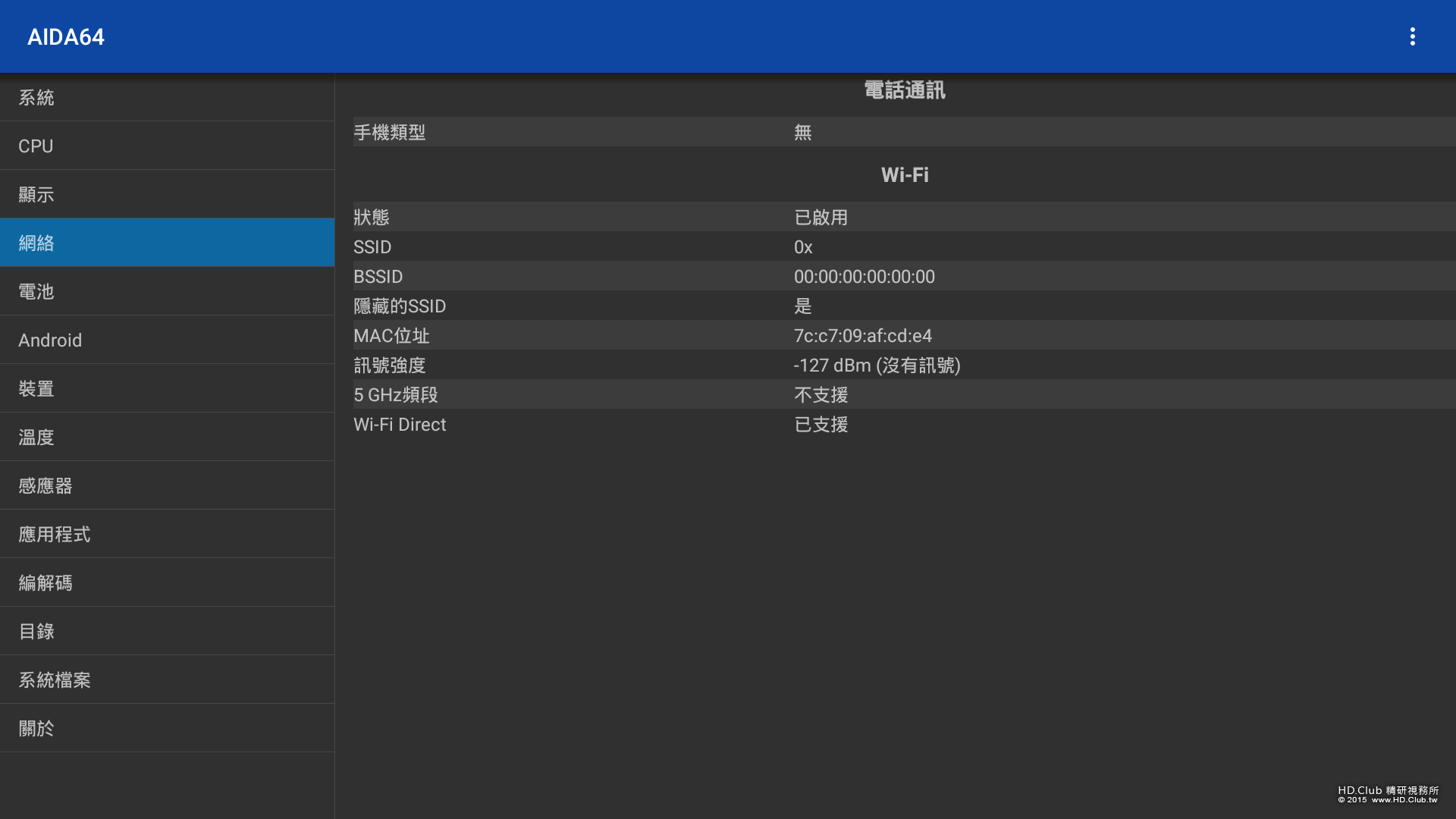
Task: Click the 是 hidden SSID value
Action: coord(803,306)
